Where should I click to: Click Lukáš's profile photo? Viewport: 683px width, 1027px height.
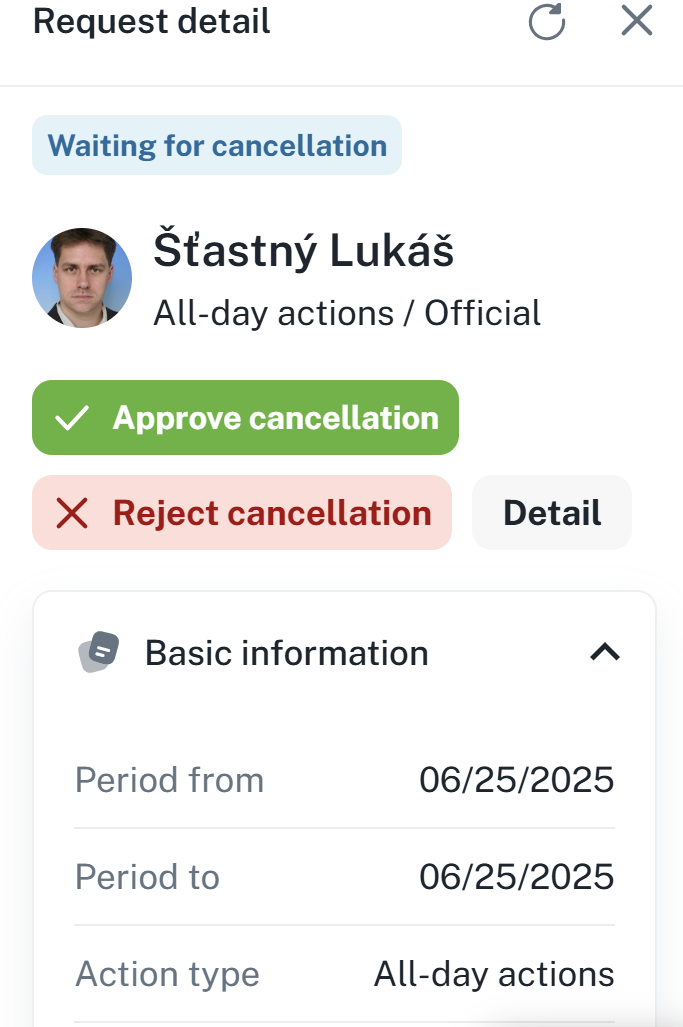(82, 278)
